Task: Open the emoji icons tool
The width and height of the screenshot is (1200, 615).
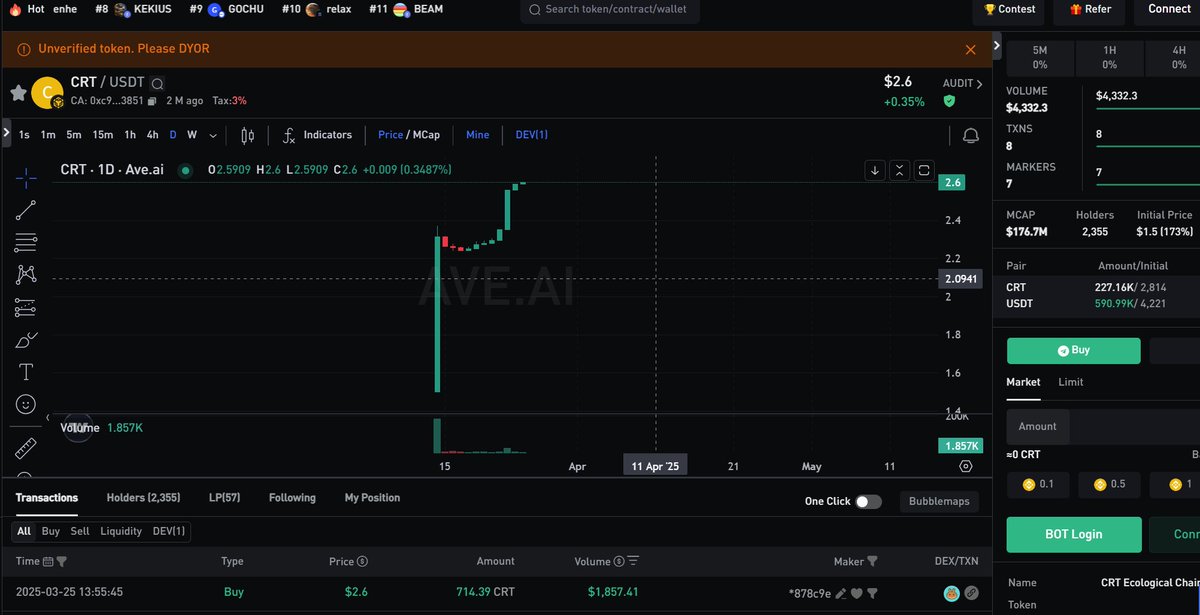Action: coord(26,404)
